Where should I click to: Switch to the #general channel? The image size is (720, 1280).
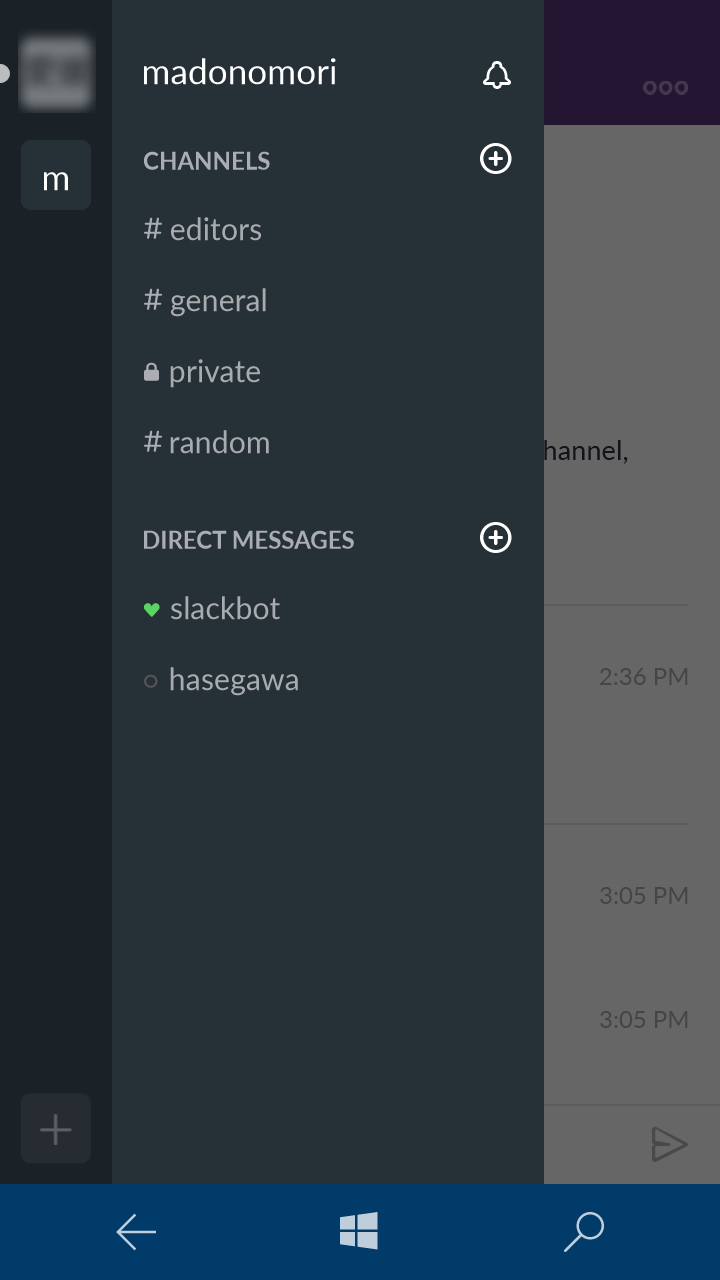[x=206, y=301]
